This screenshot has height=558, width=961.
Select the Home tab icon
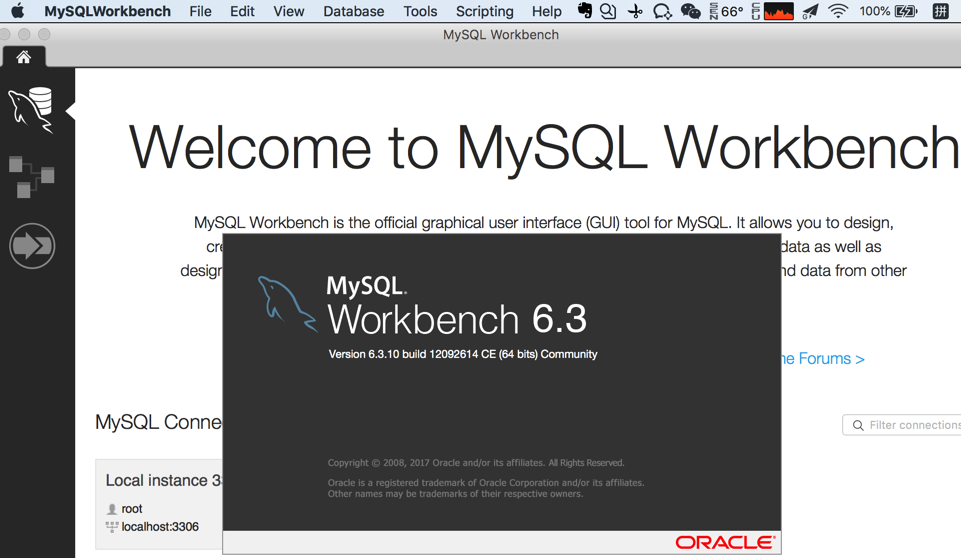[x=23, y=57]
